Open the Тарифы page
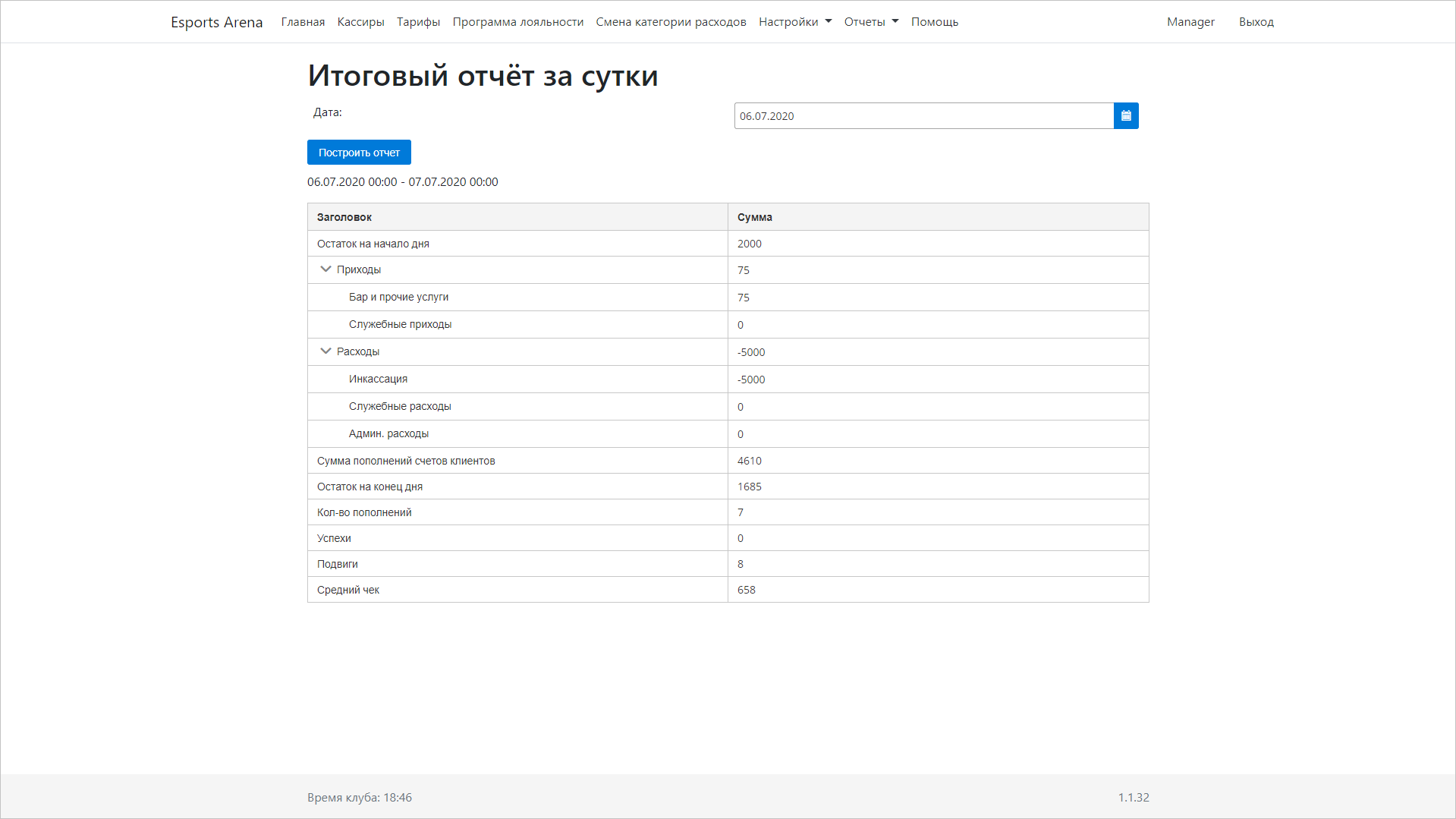1456x819 pixels. point(417,21)
